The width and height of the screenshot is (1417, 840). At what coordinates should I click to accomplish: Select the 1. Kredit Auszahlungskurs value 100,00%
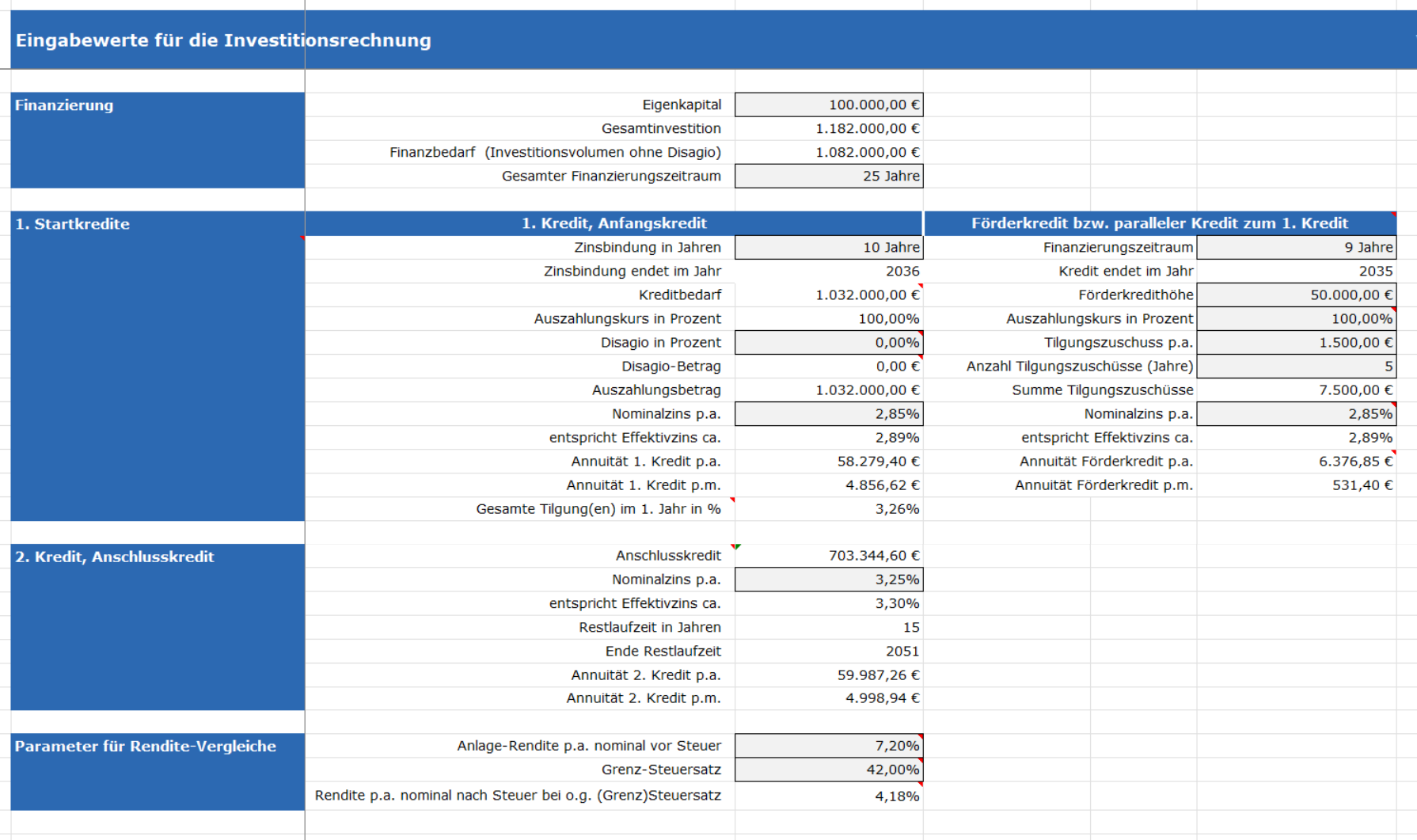coord(889,318)
